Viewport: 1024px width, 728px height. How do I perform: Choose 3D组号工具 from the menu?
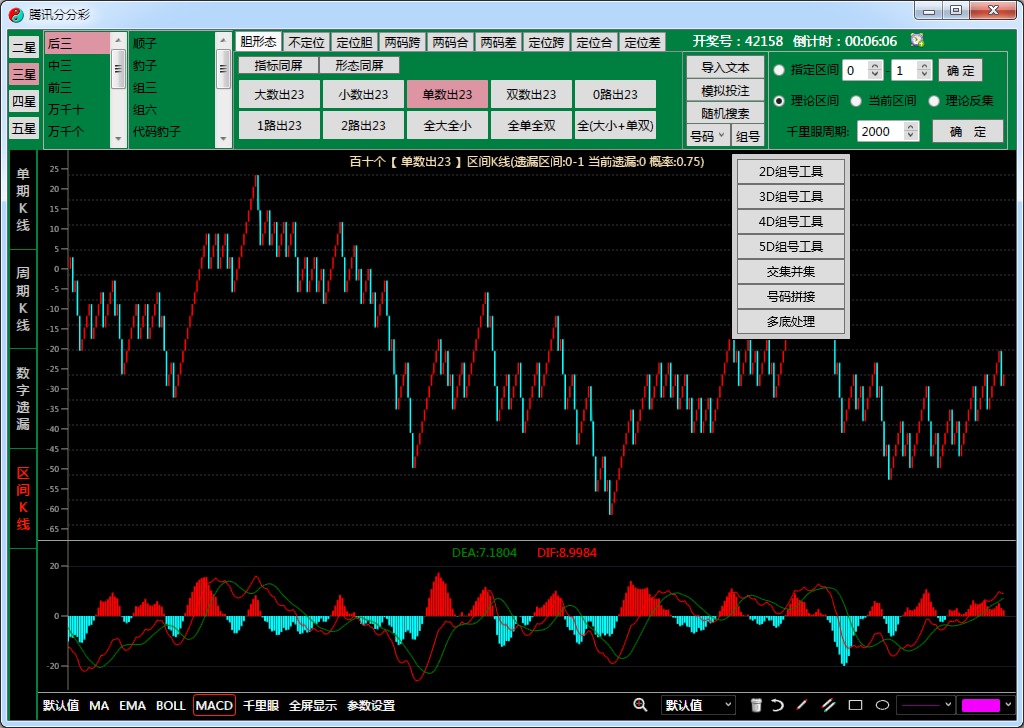pyautogui.click(x=791, y=196)
